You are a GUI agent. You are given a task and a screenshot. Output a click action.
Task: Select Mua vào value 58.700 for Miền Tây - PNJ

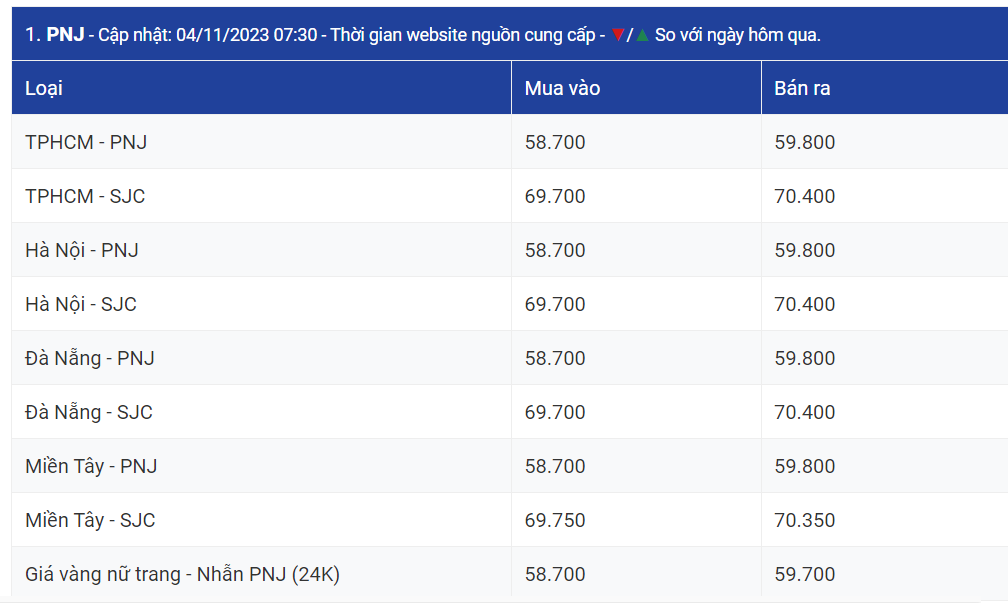click(x=555, y=466)
